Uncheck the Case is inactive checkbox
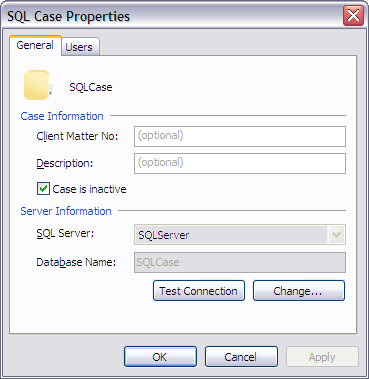The height and width of the screenshot is (379, 369). pyautogui.click(x=43, y=189)
